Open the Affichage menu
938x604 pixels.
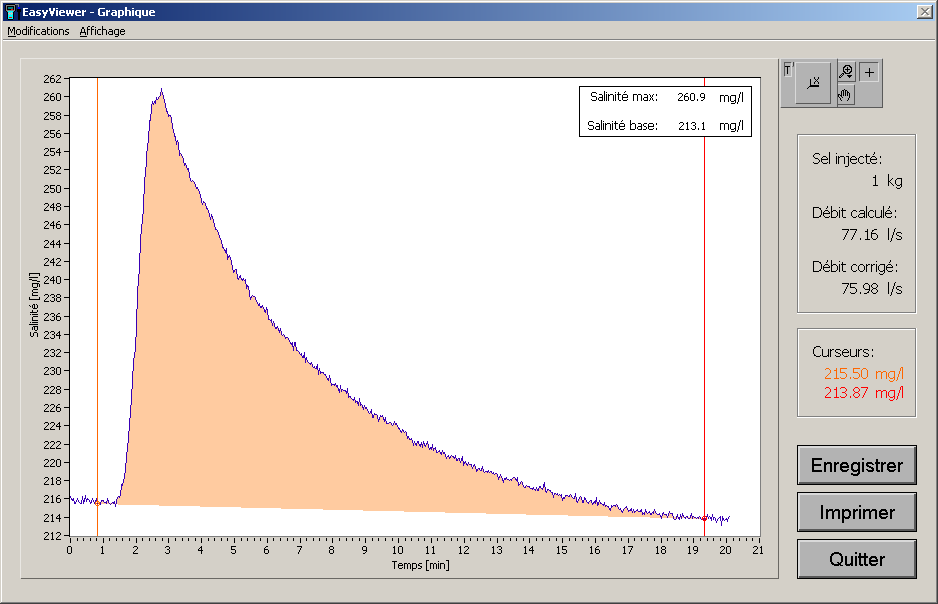coord(102,31)
